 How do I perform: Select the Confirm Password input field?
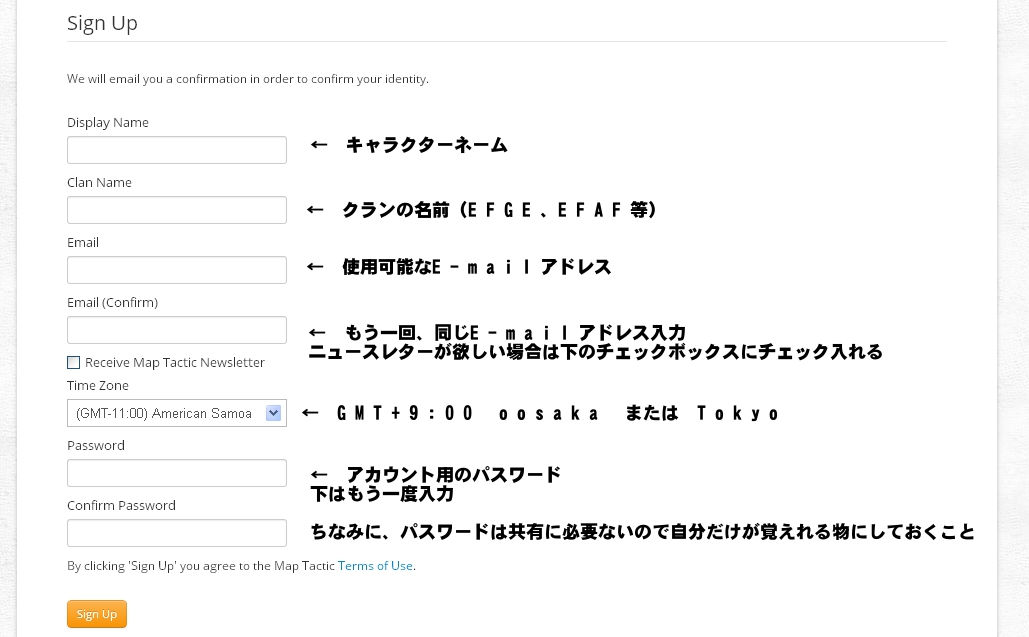tap(176, 533)
